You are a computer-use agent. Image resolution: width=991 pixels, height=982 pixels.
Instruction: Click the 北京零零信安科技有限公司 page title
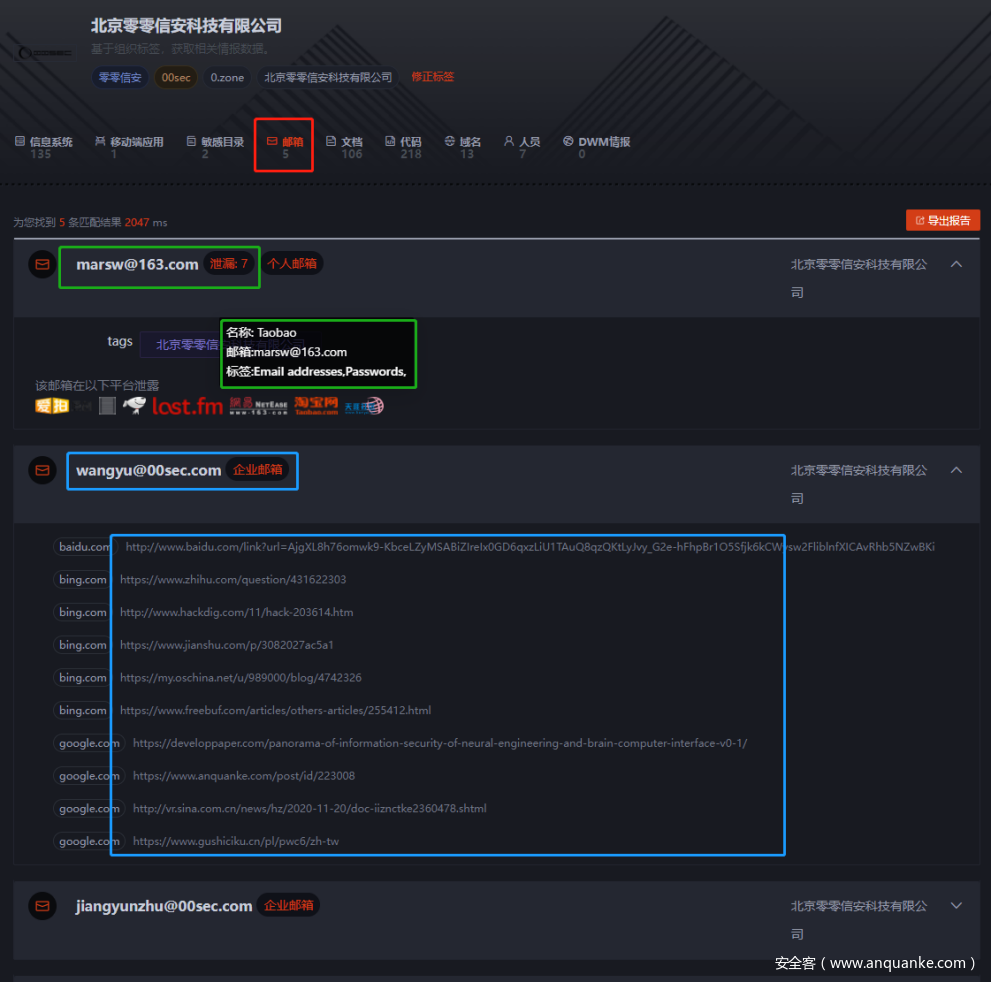click(186, 26)
